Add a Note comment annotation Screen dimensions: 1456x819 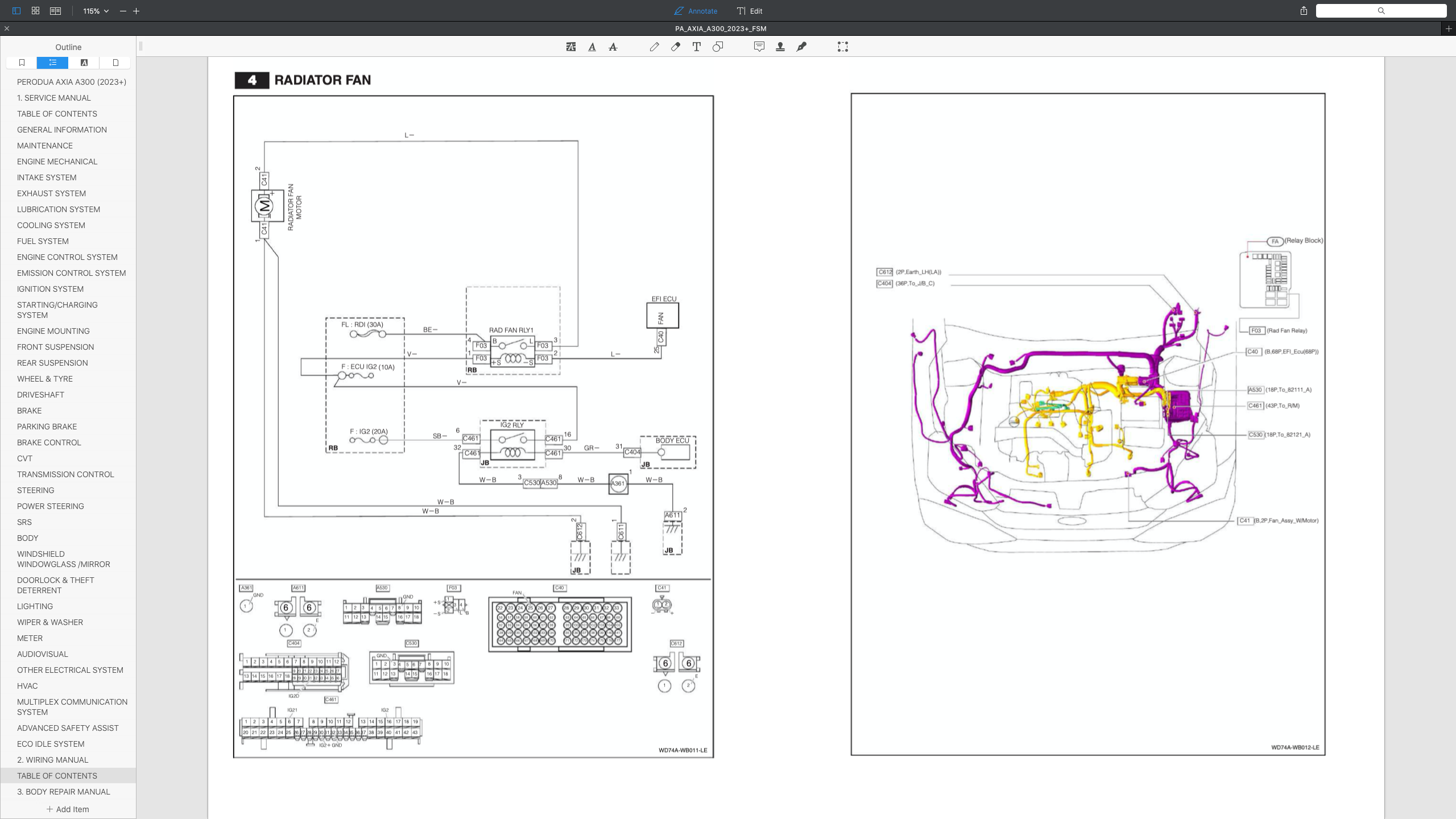pyautogui.click(x=759, y=47)
